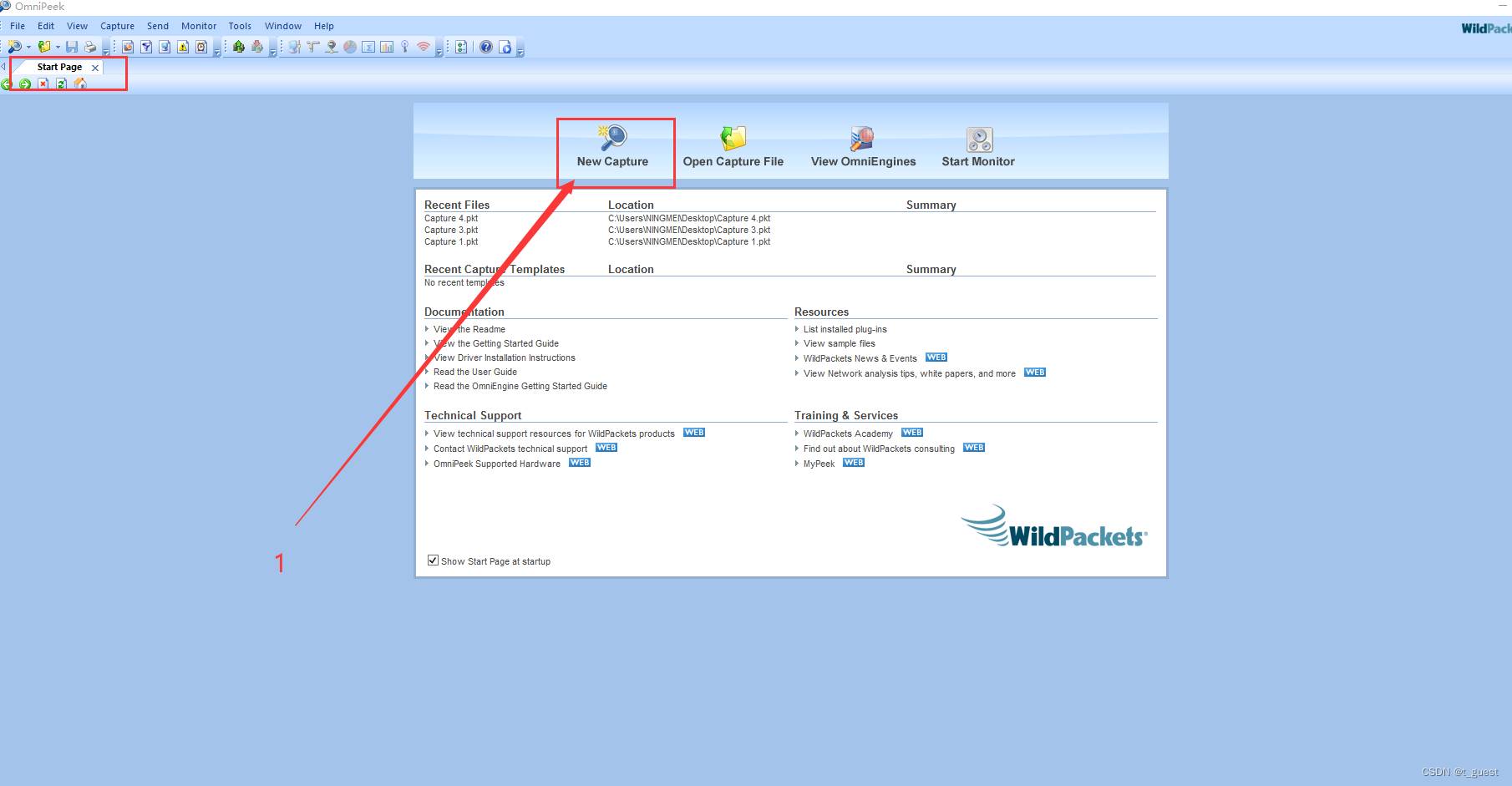Open the WildPackets Academy link
The image size is (1512, 786).
(x=848, y=434)
